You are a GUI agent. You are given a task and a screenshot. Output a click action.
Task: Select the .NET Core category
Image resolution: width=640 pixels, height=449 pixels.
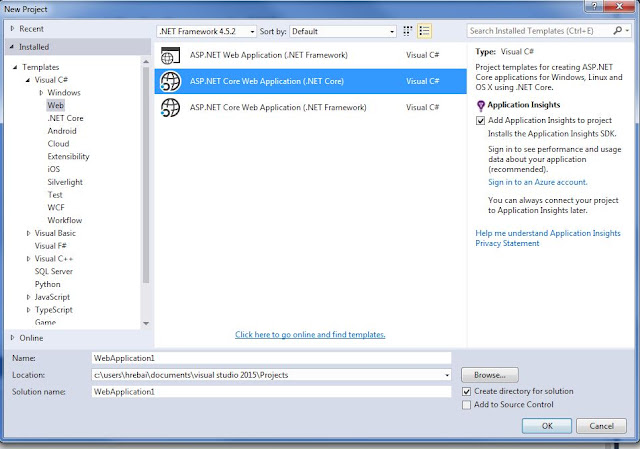tap(65, 118)
